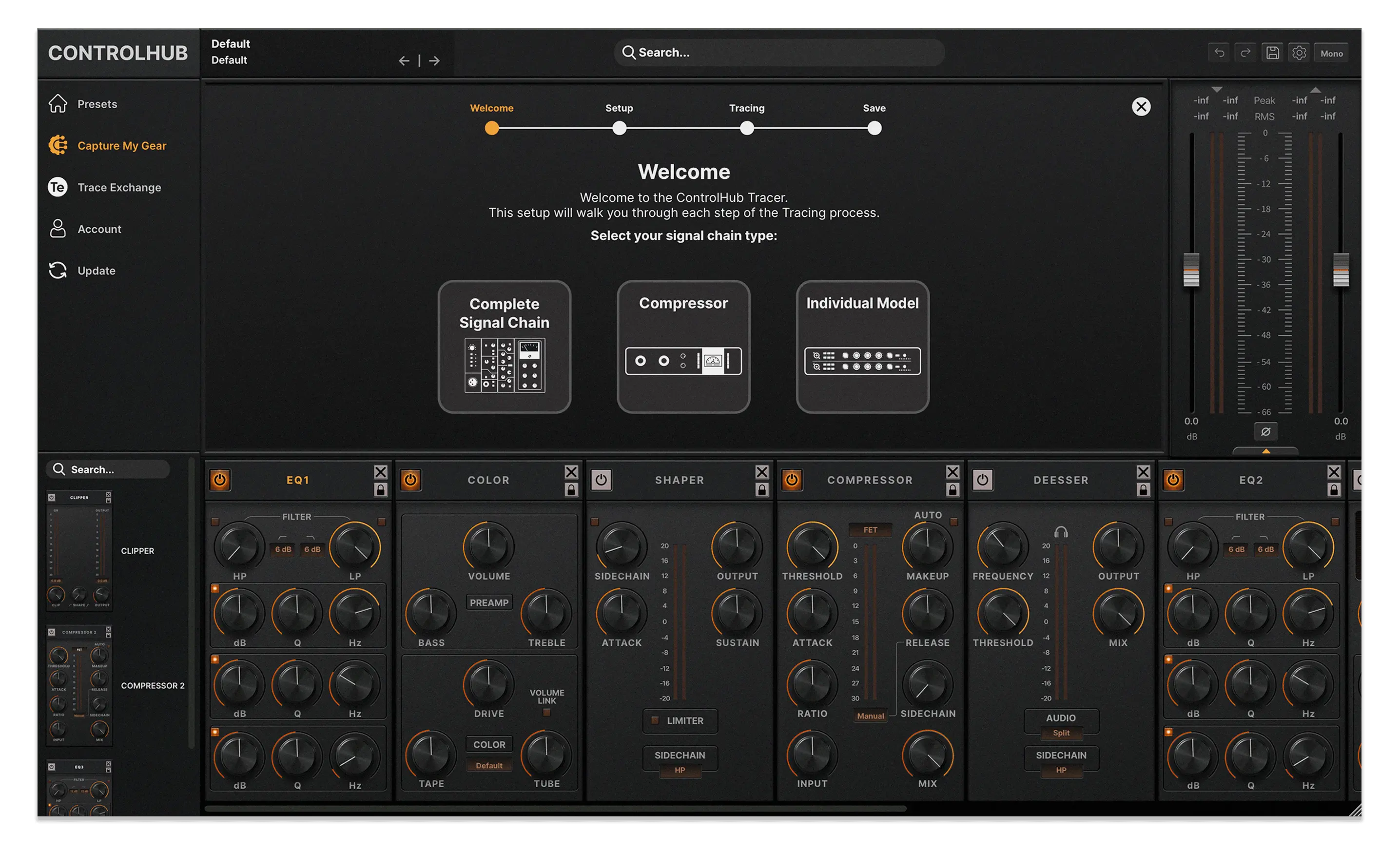Remove the COMPRESSOR module
The height and width of the screenshot is (853, 1400).
click(953, 472)
